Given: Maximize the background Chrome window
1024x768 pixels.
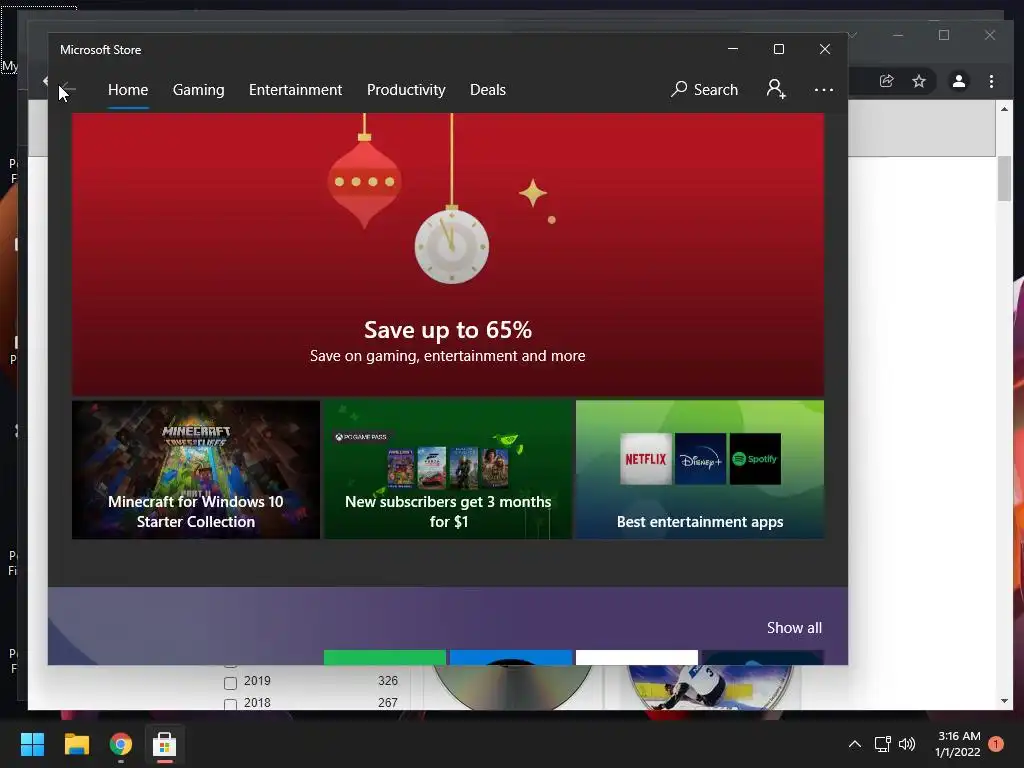Looking at the screenshot, I should [x=944, y=35].
